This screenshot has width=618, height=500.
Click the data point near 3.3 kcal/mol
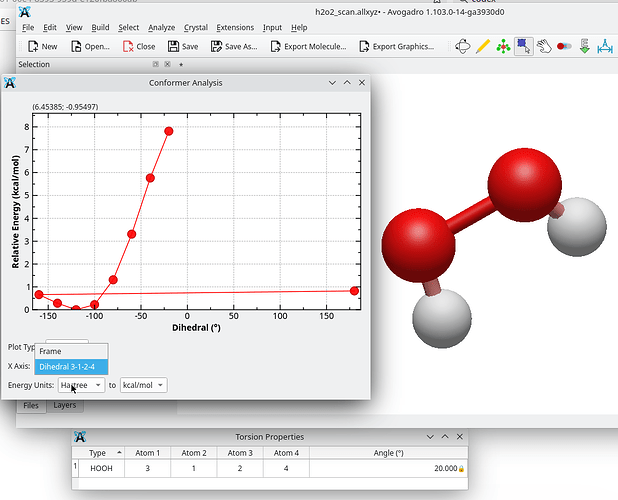point(132,234)
